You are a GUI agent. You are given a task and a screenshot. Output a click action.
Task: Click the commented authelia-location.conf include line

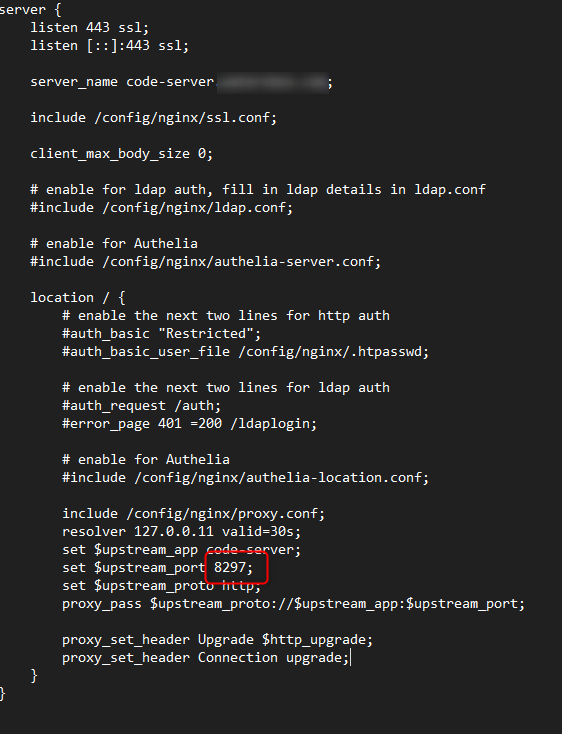click(x=245, y=477)
